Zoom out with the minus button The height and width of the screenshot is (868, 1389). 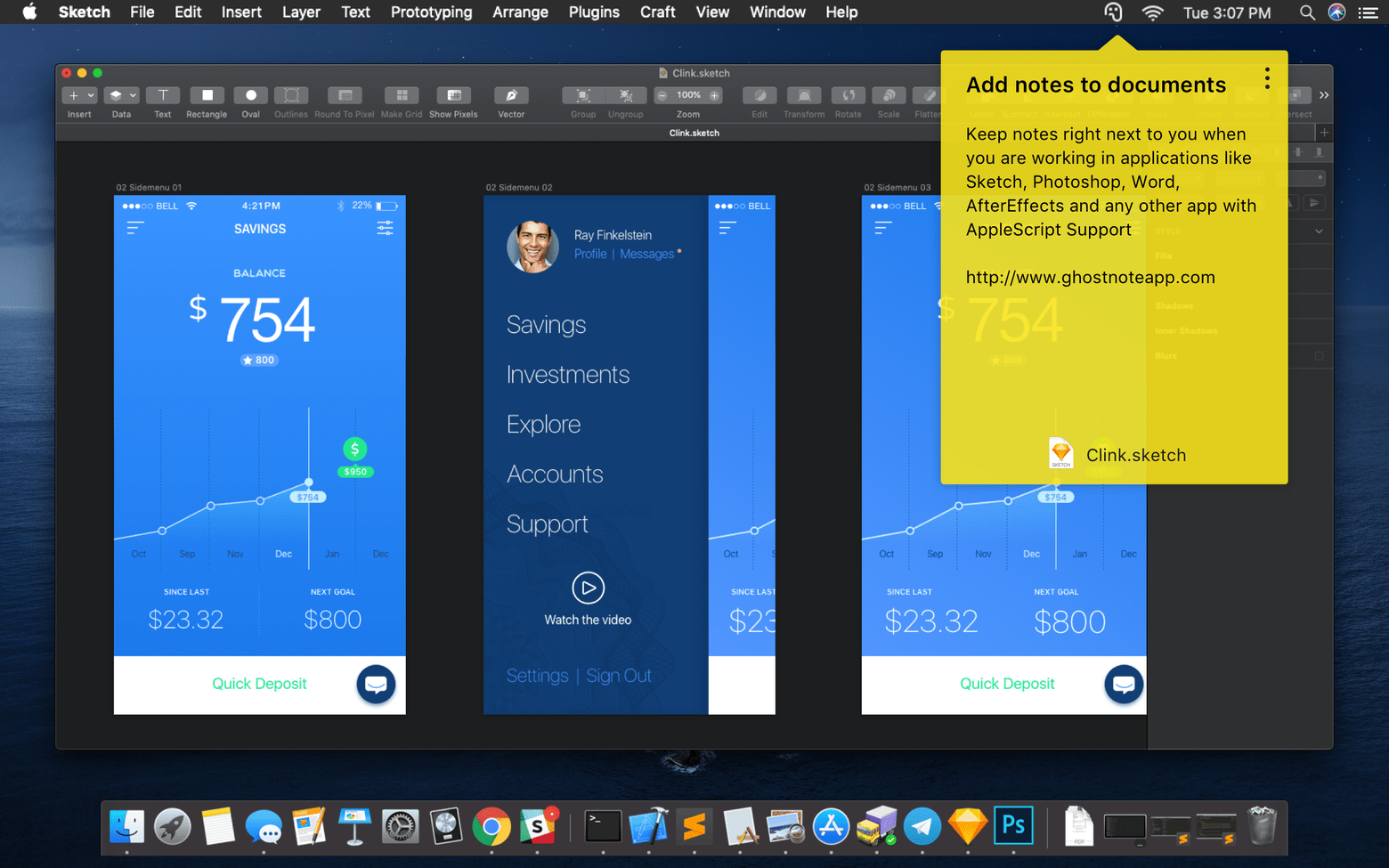click(x=662, y=95)
